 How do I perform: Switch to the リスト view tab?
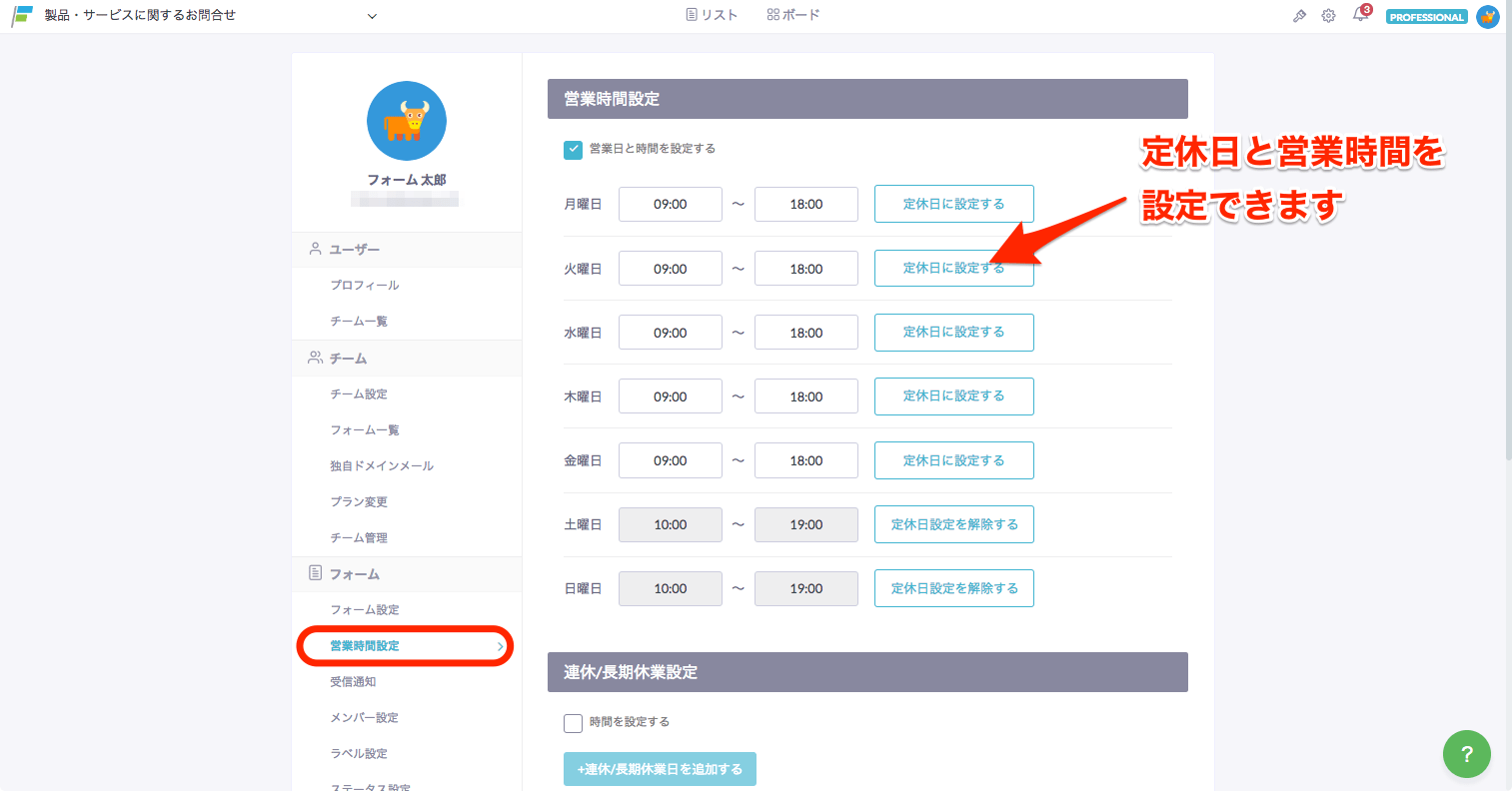[712, 14]
